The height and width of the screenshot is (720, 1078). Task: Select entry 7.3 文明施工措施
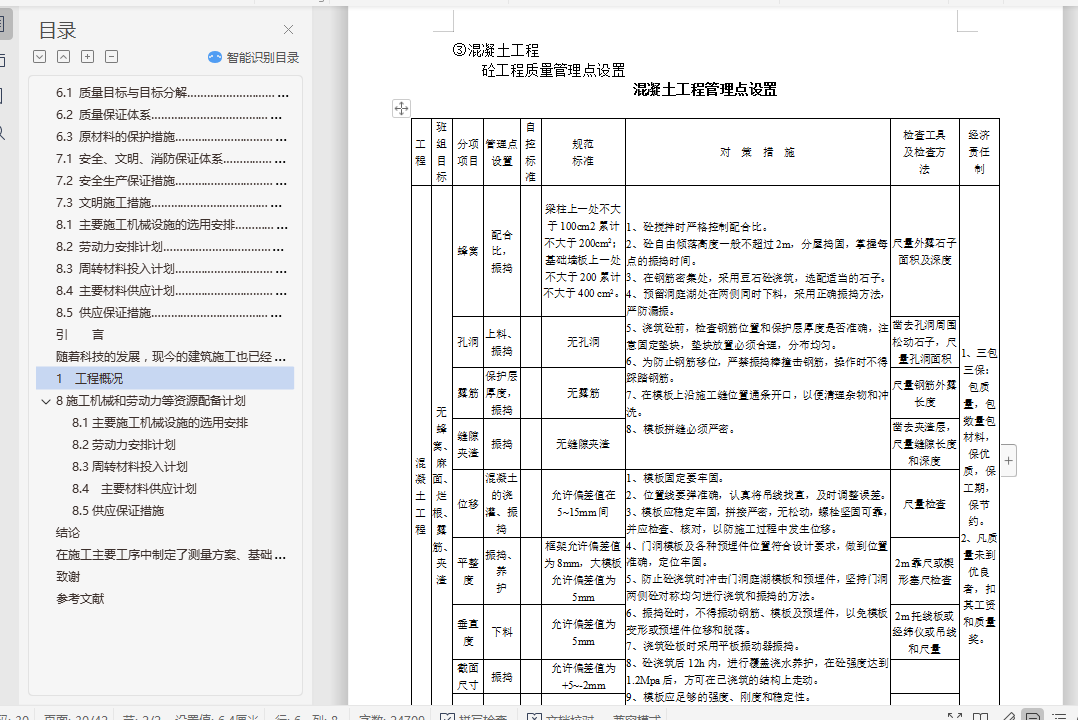click(x=169, y=203)
